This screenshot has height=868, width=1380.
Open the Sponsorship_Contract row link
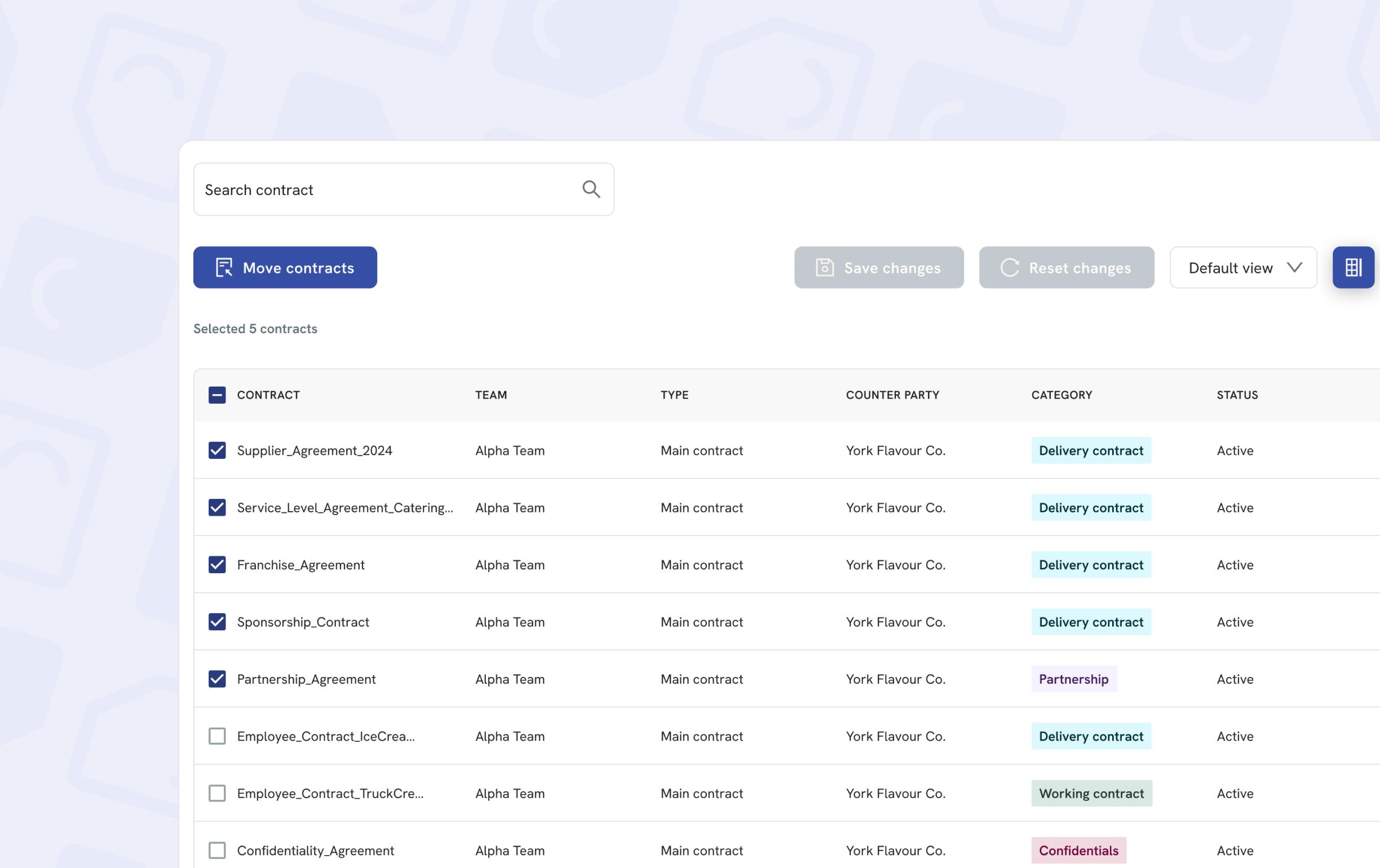pos(303,622)
